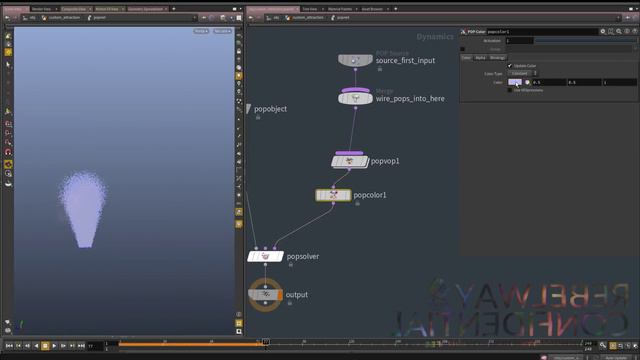
Task: Click the topmost left viewport toolbar icon
Action: tap(8, 36)
